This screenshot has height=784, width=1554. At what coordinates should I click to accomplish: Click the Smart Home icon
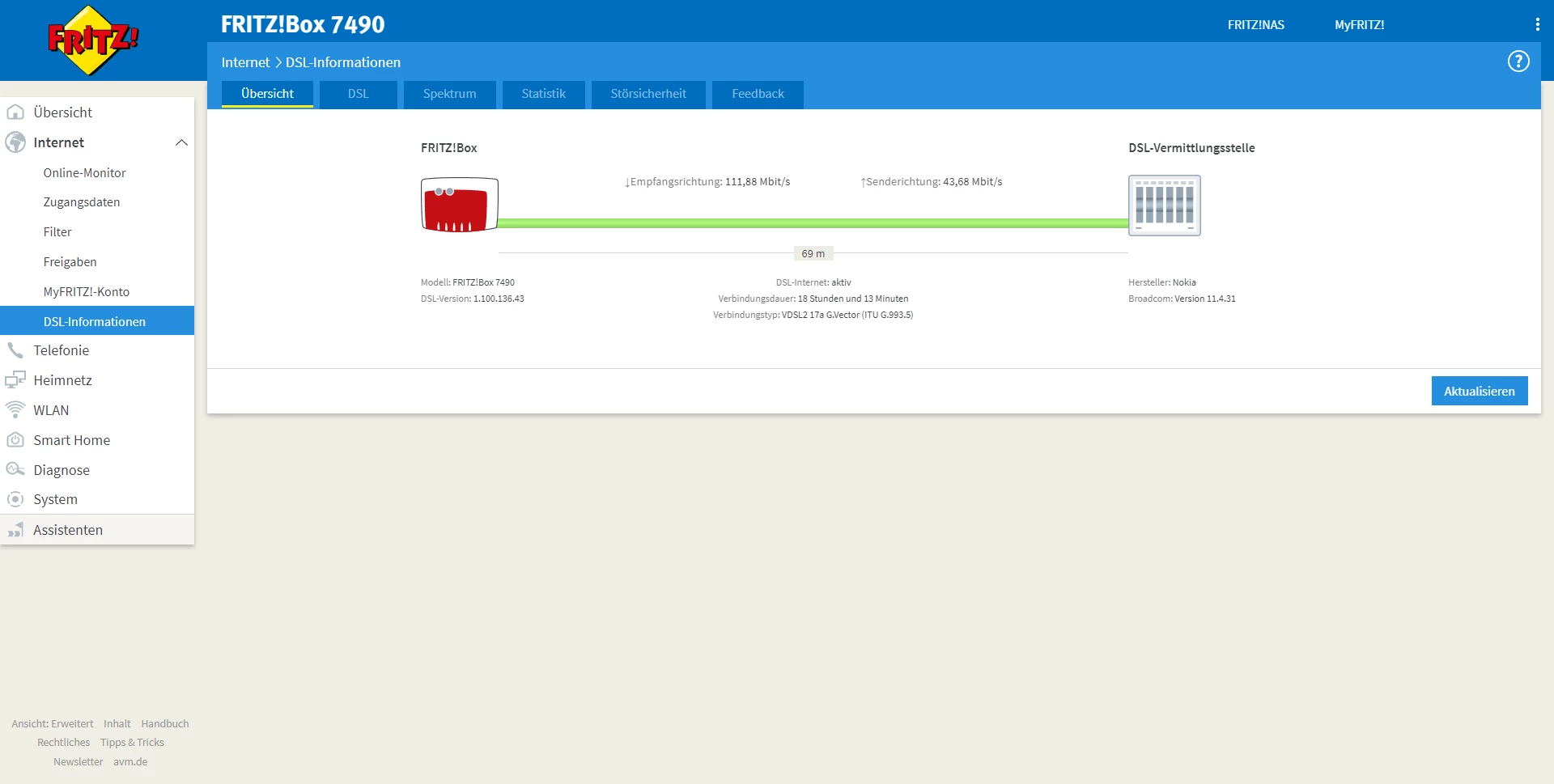click(15, 440)
